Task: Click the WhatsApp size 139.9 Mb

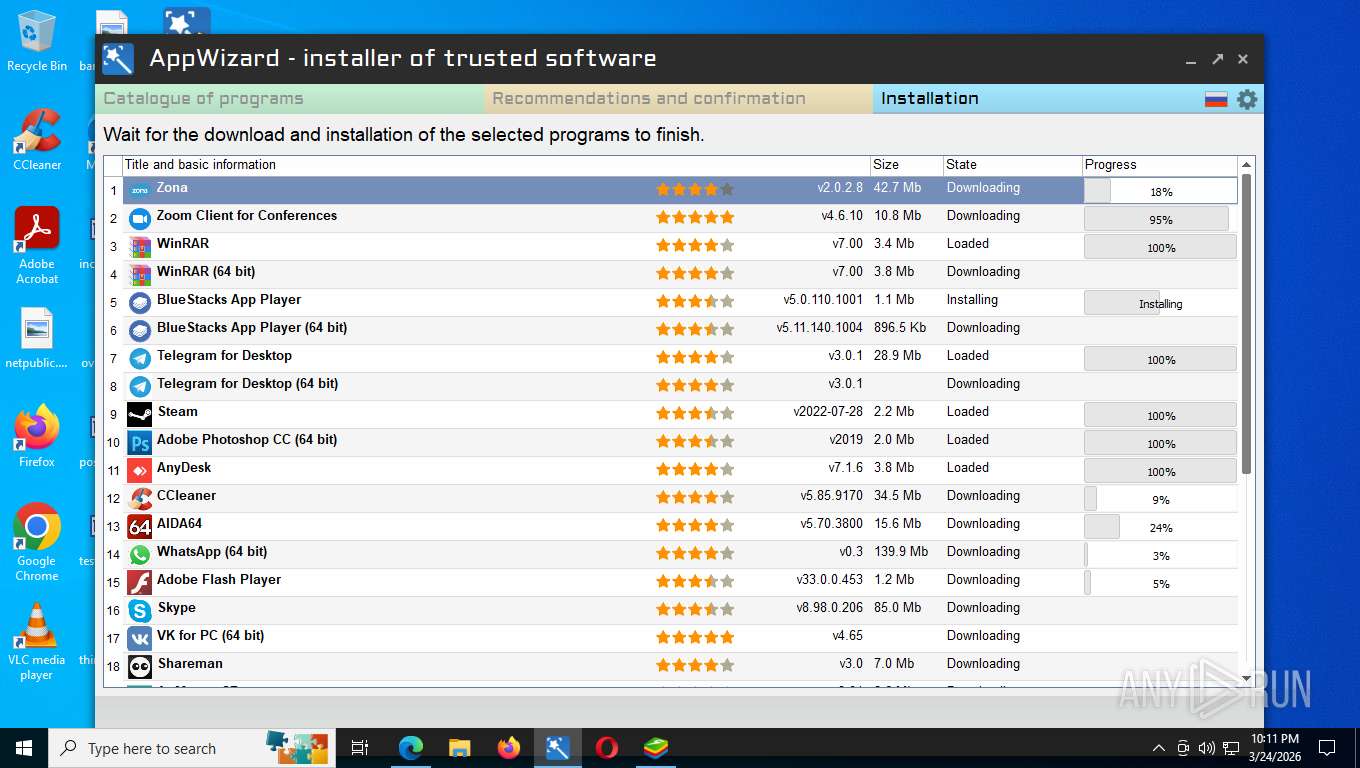Action: click(901, 551)
